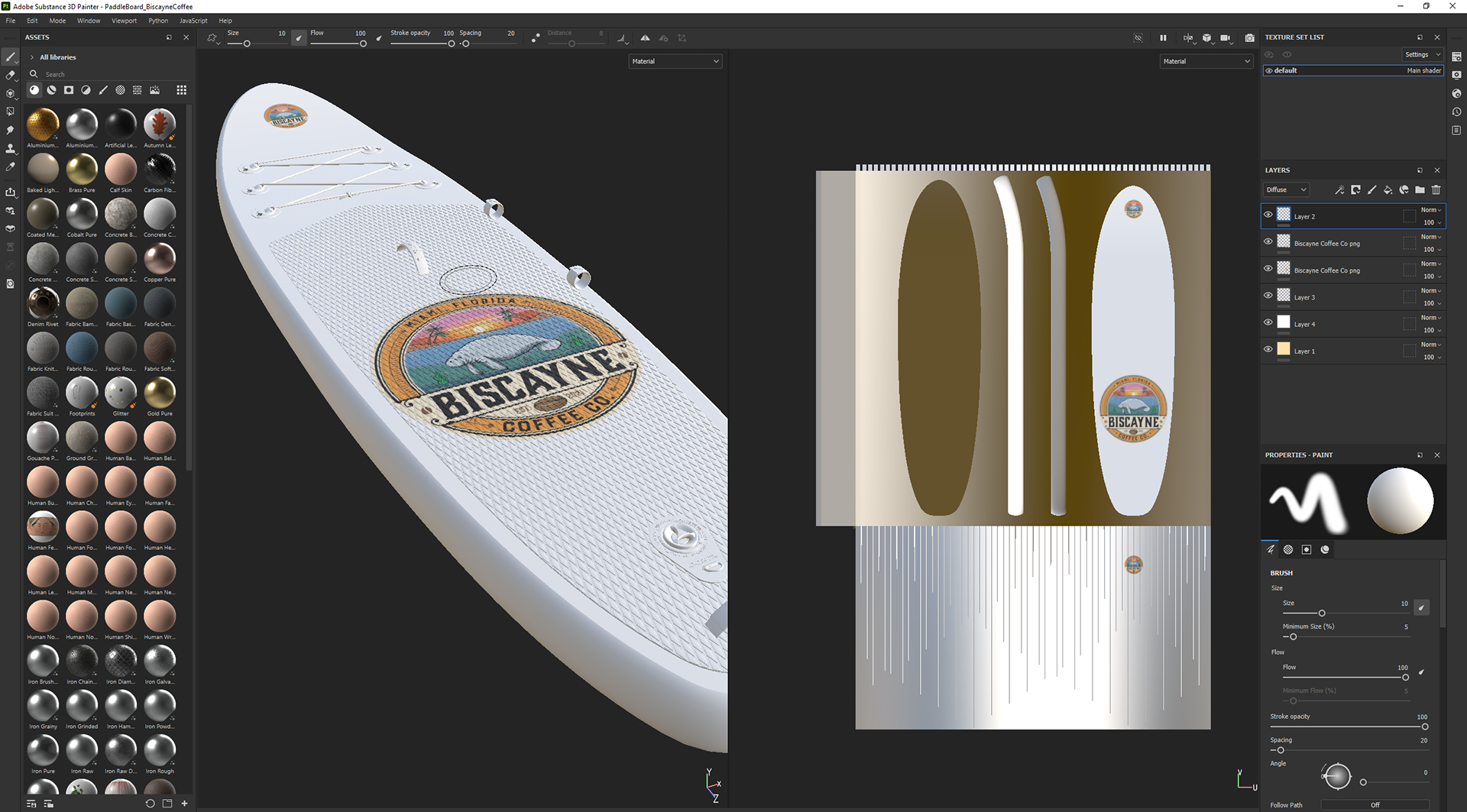The width and height of the screenshot is (1467, 812).
Task: Open the File menu
Action: (x=11, y=21)
